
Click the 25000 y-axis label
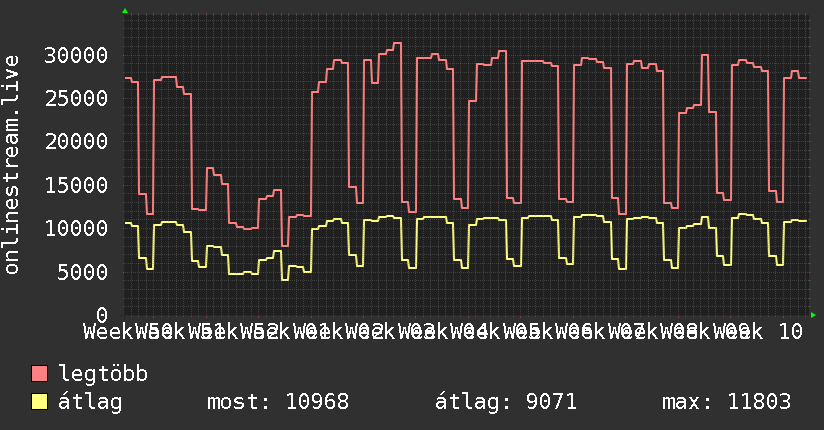[x=76, y=98]
